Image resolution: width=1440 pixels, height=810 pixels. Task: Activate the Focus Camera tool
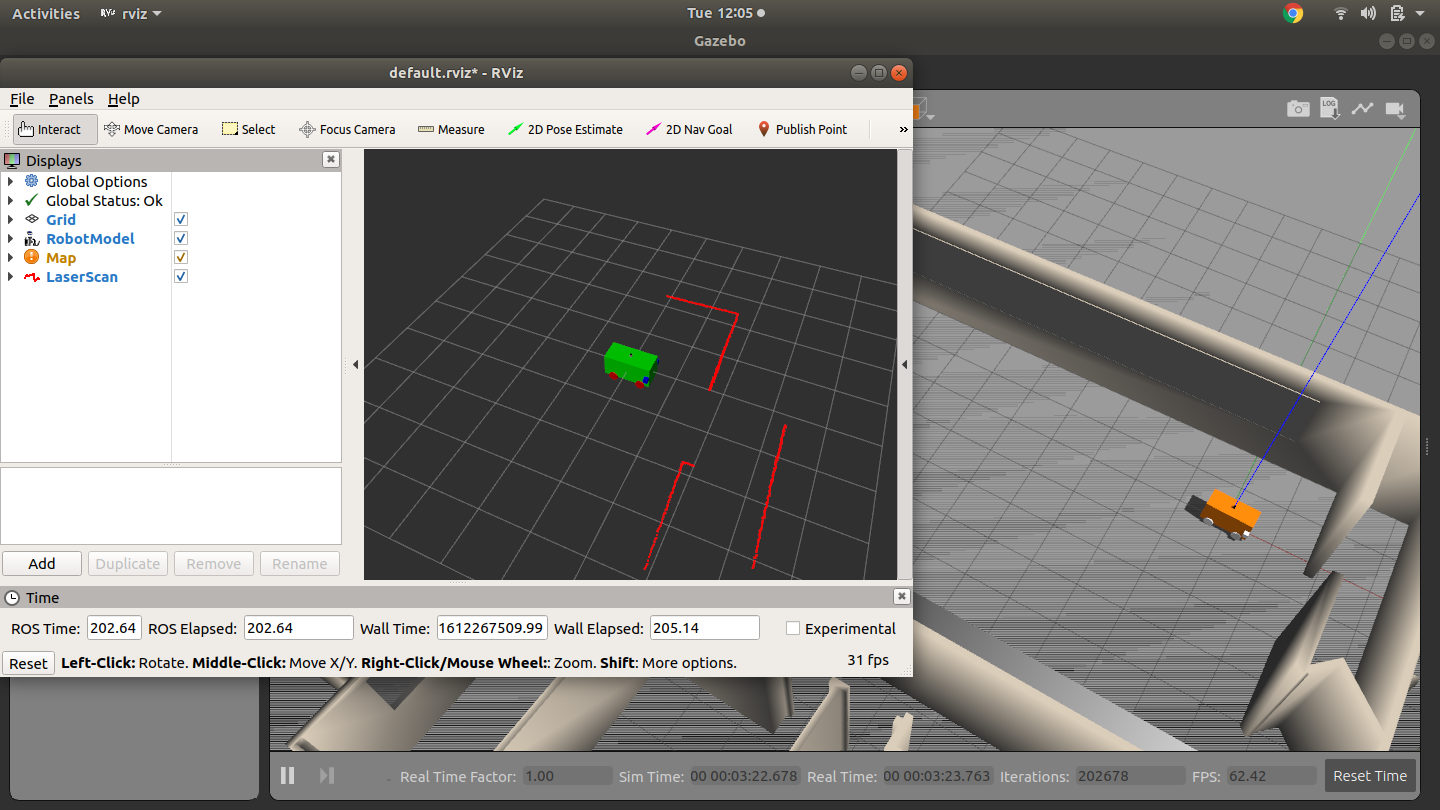347,129
